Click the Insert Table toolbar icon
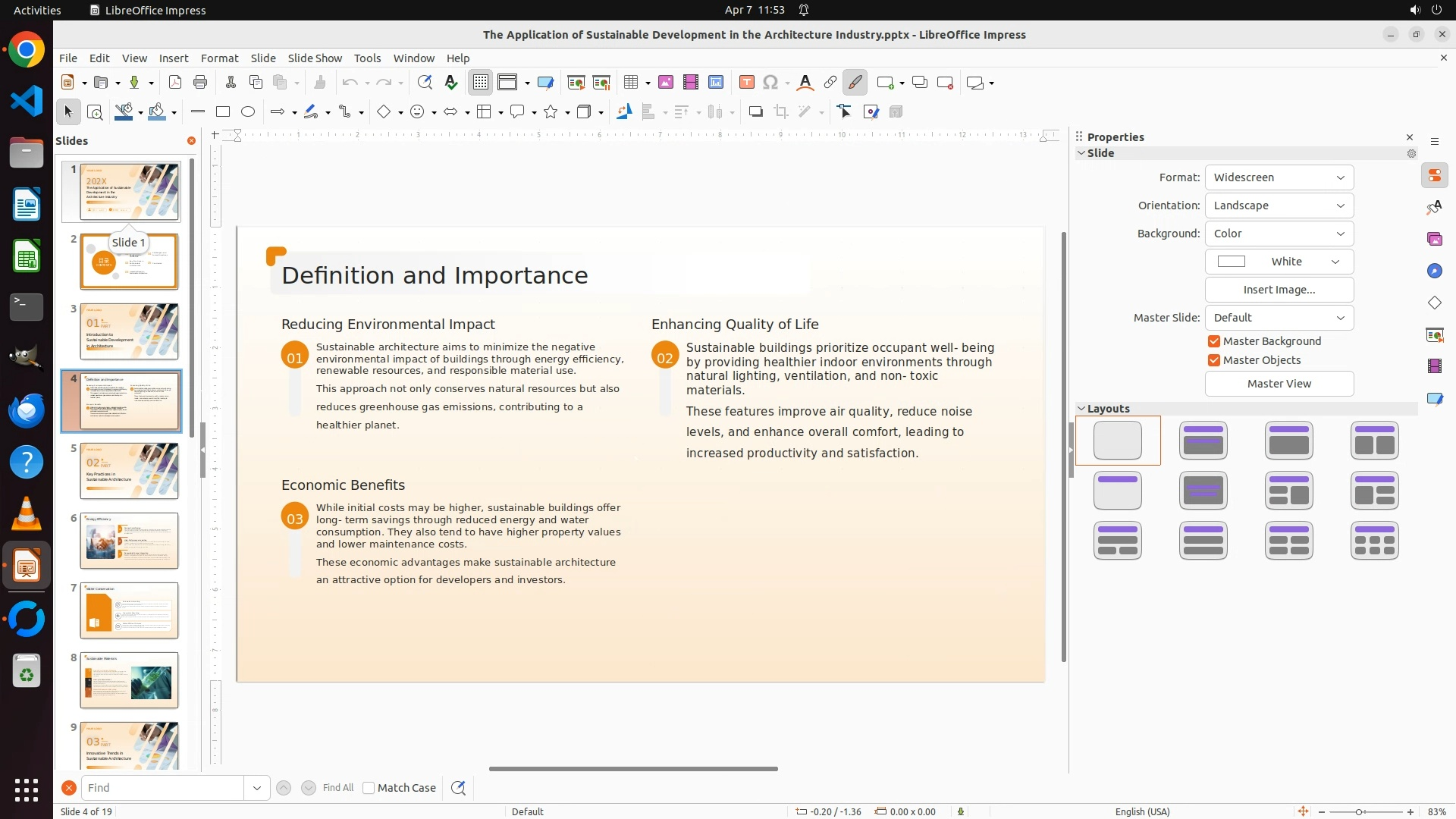 [630, 83]
